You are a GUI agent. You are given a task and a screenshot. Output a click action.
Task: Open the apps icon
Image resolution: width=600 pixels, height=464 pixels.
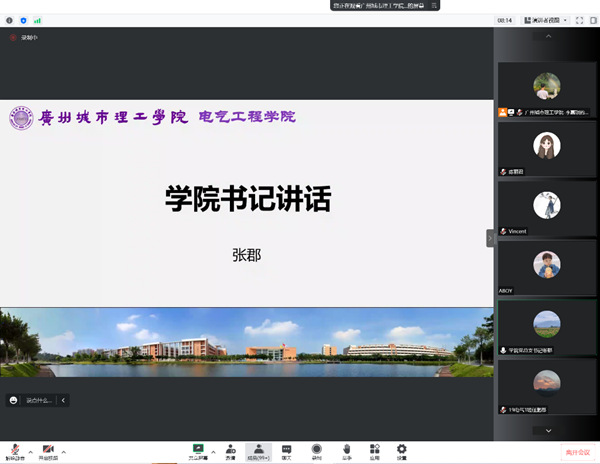[374, 452]
